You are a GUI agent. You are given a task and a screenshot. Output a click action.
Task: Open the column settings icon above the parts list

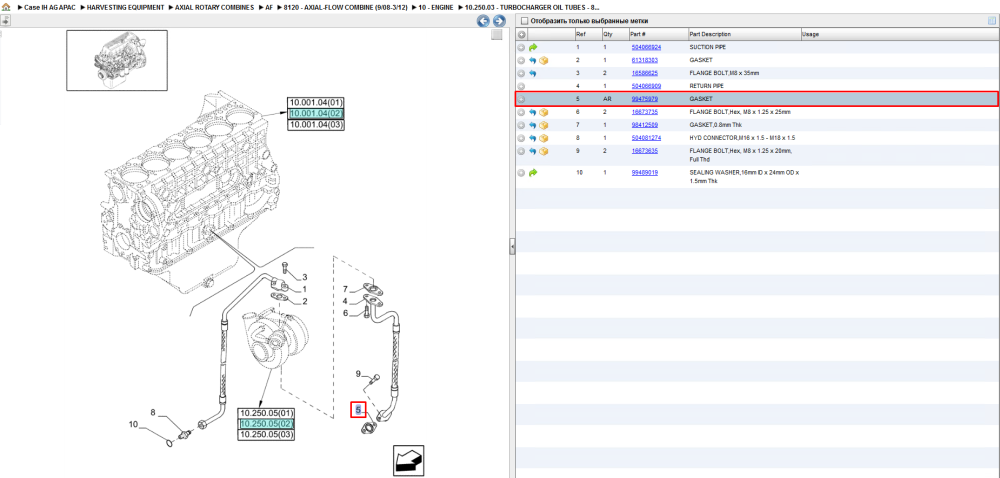click(992, 20)
